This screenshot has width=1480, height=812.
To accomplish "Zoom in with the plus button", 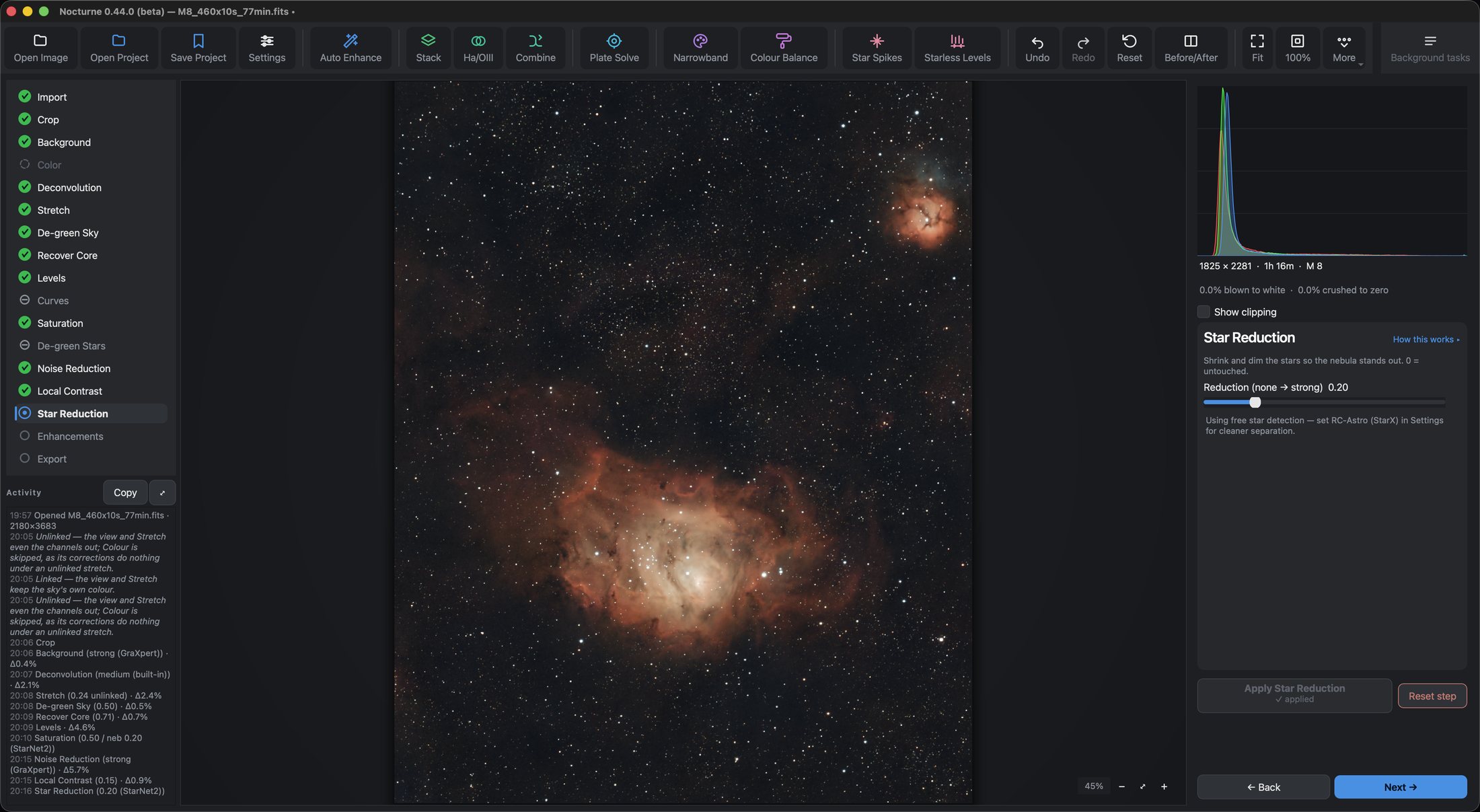I will pos(1164,786).
